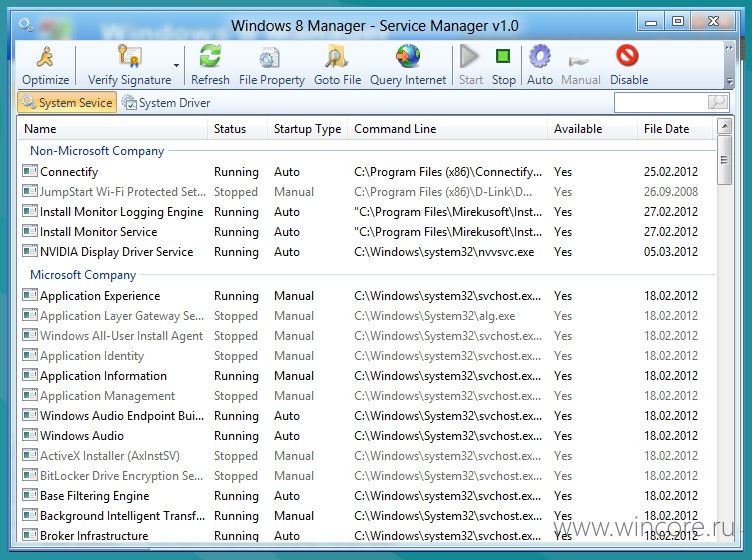Screen dimensions: 752x560
Task: Select the Background Intelligent Transfer service name
Action: pyautogui.click(x=122, y=516)
